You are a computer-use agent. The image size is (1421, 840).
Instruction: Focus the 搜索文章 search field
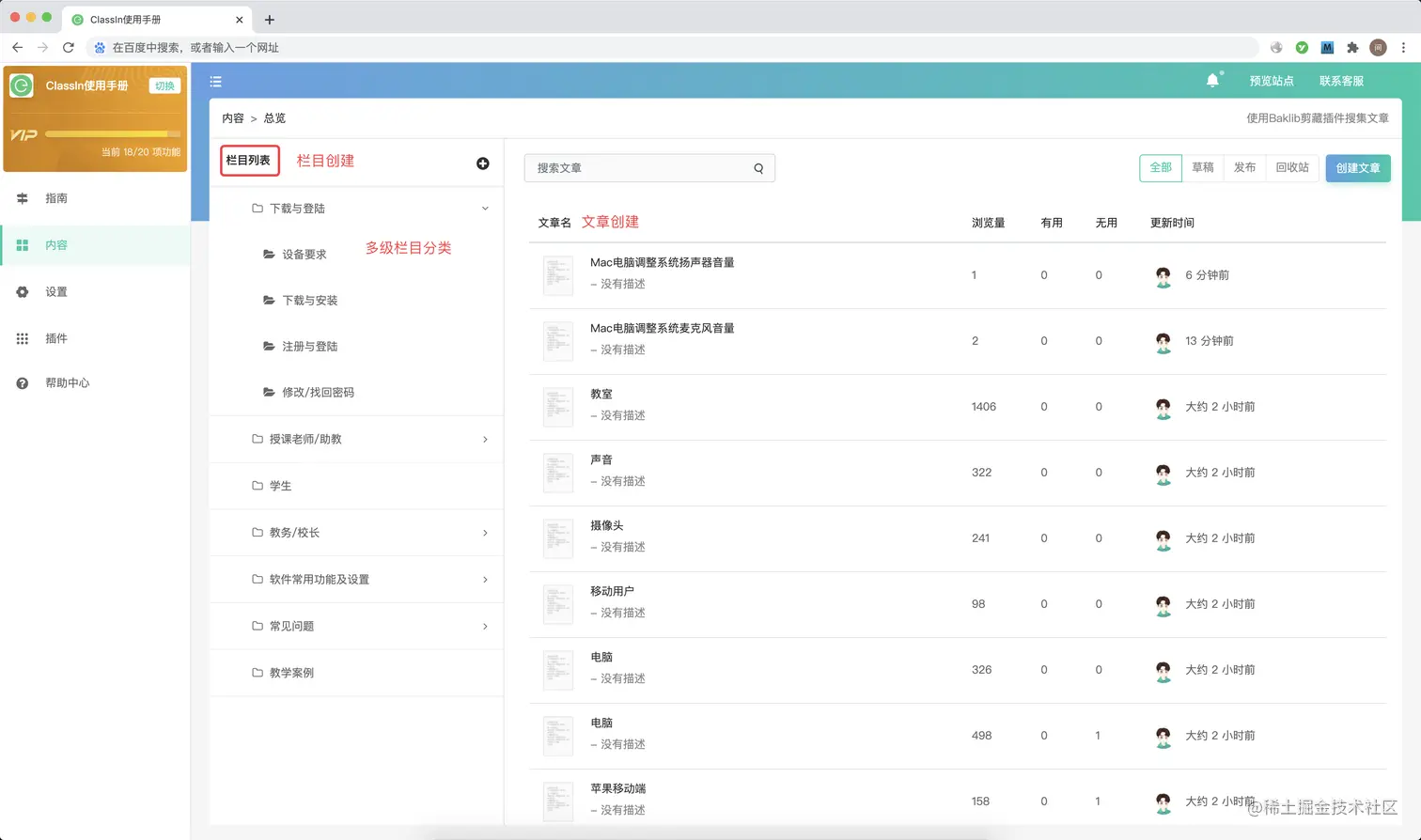(x=649, y=168)
